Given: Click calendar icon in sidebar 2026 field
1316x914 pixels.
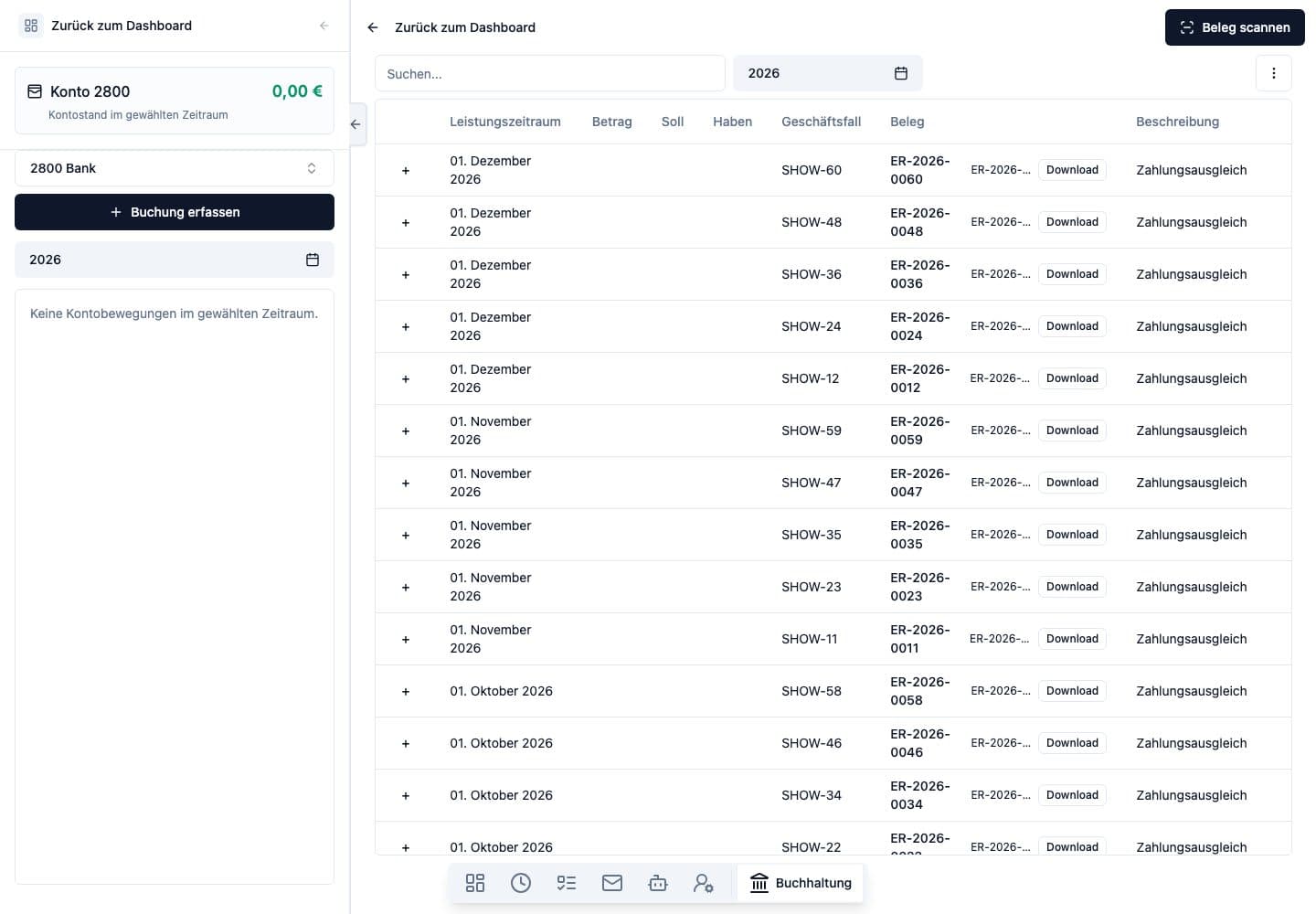Looking at the screenshot, I should pyautogui.click(x=313, y=260).
